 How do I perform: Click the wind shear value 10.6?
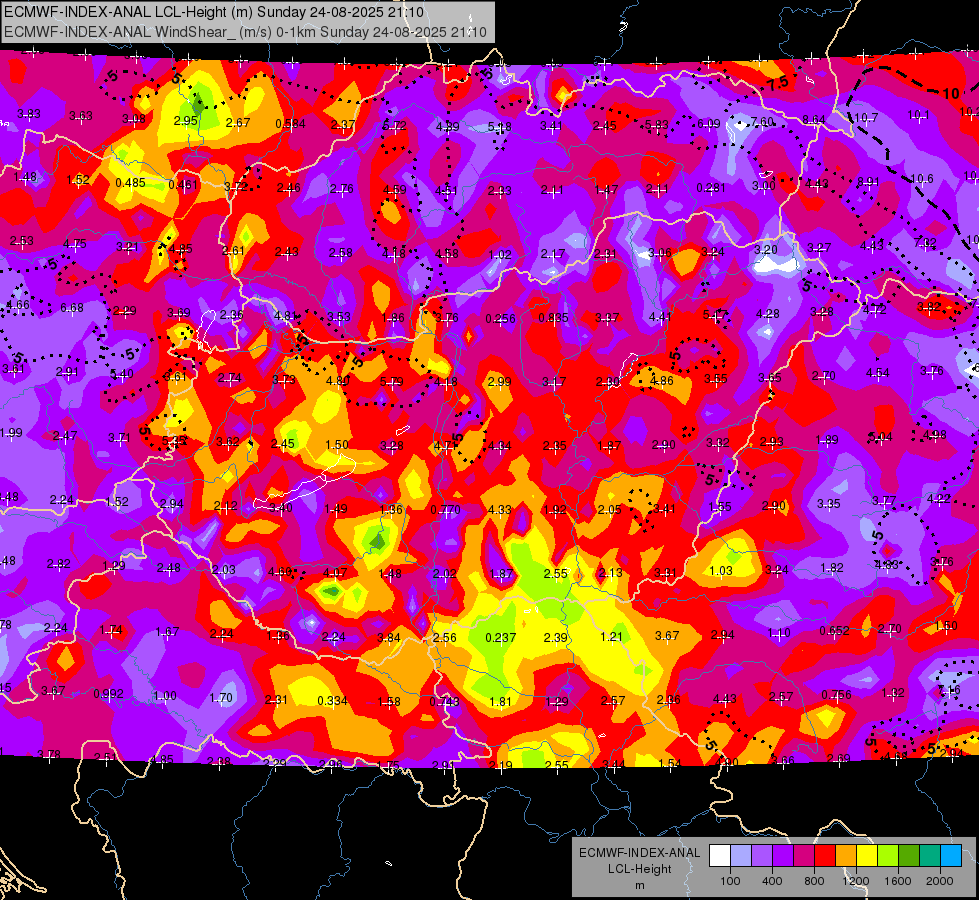point(922,179)
